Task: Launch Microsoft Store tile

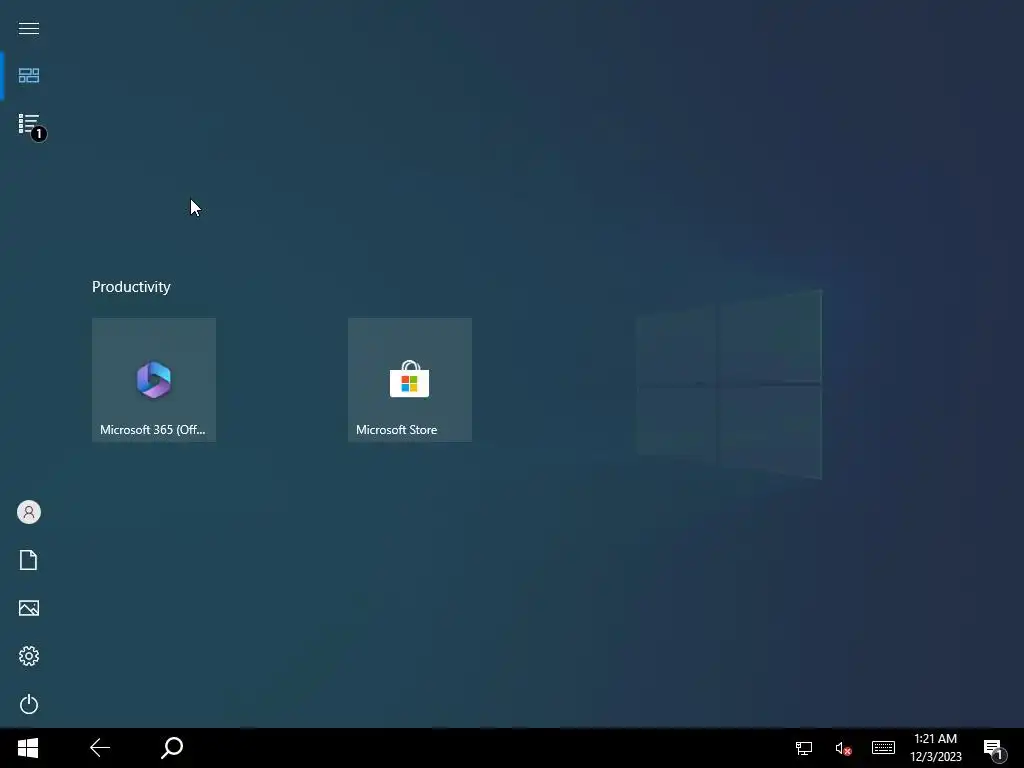Action: click(x=410, y=380)
